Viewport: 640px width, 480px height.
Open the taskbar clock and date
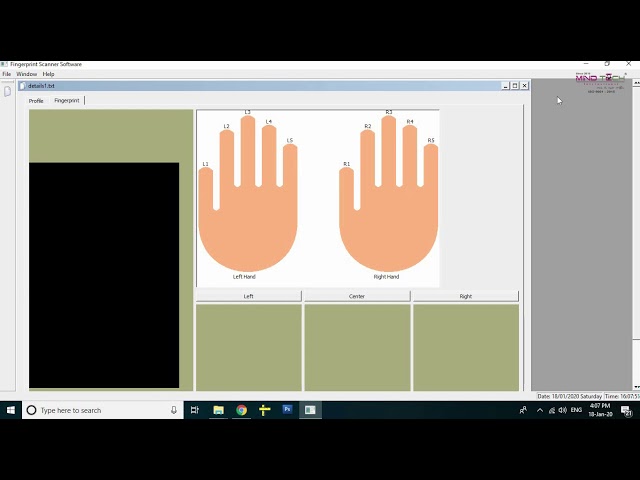pyautogui.click(x=600, y=410)
